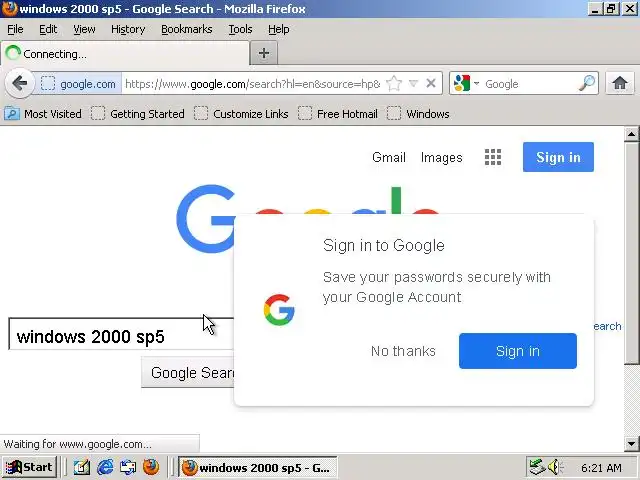
Task: Stop page loading with the X icon
Action: (431, 84)
